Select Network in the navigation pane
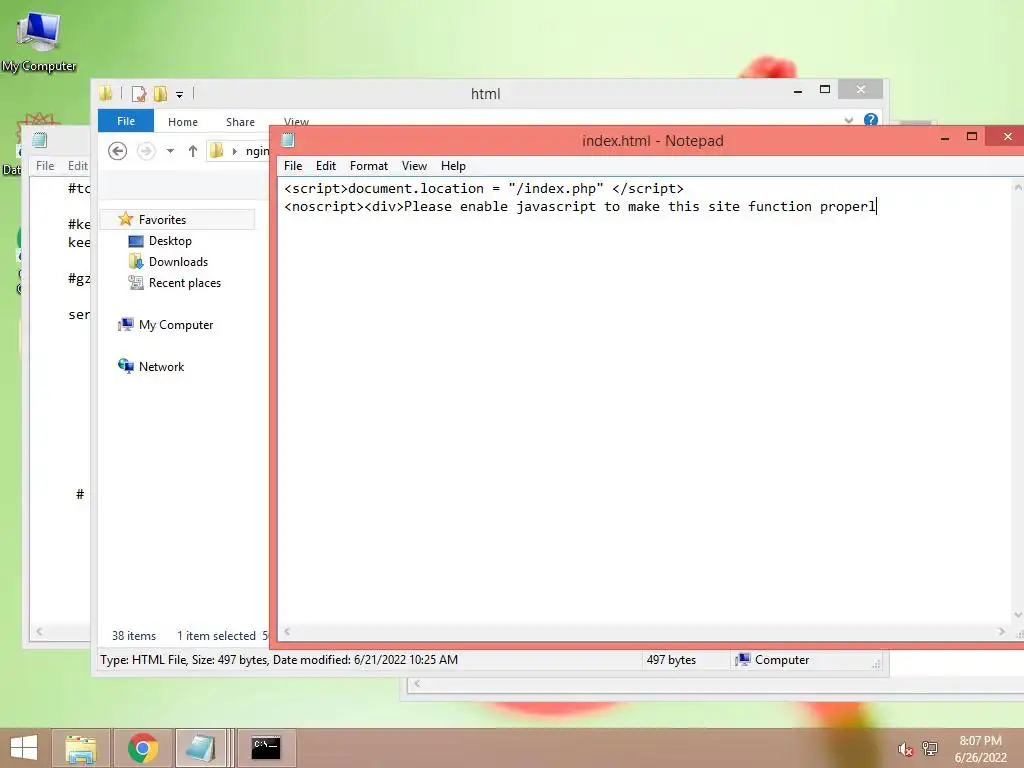The image size is (1024, 768). coord(161,366)
